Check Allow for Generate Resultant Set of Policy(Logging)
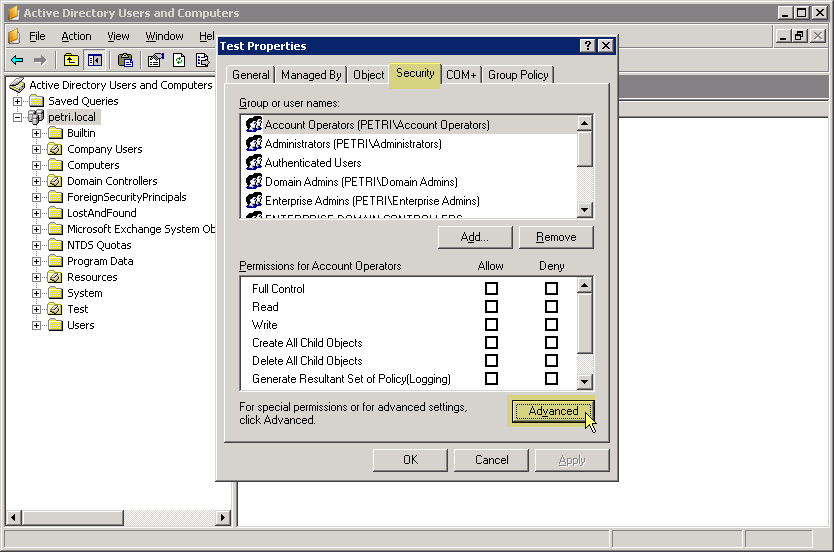This screenshot has width=834, height=552. point(491,379)
